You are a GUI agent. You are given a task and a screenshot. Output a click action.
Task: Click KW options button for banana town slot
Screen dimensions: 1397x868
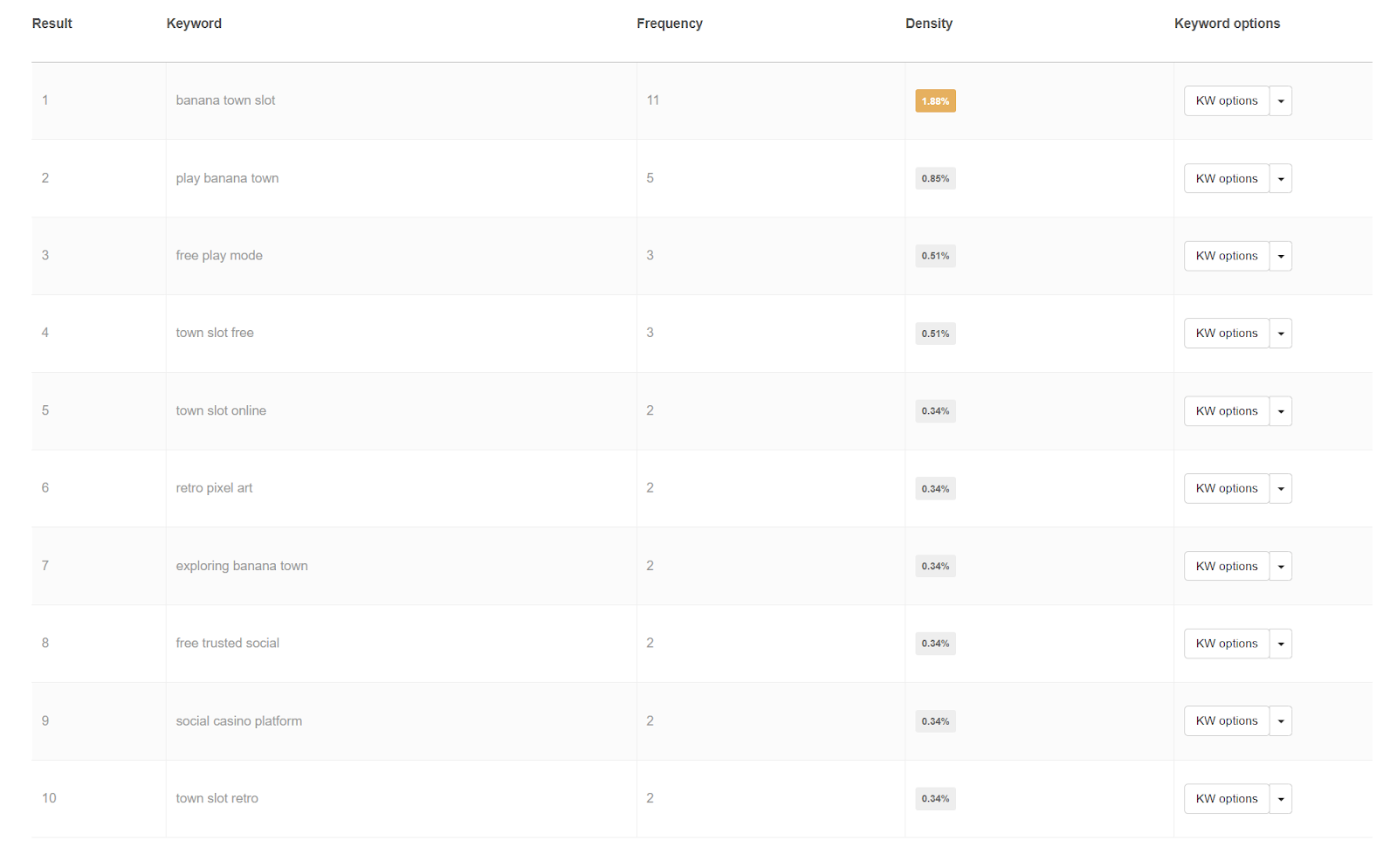tap(1226, 101)
